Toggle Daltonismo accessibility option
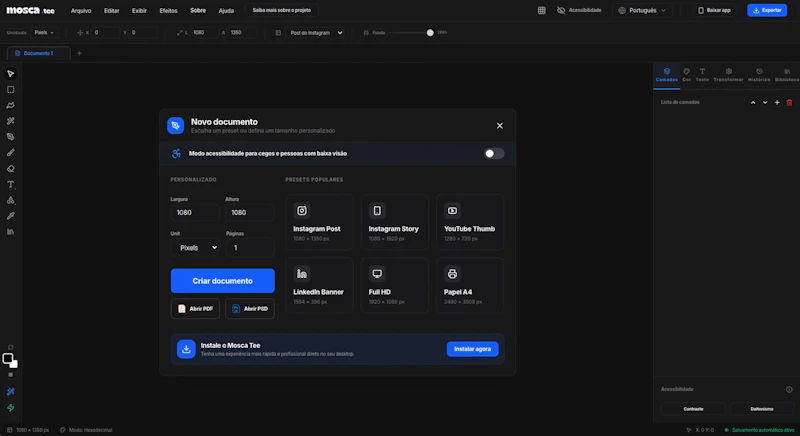800x436 pixels. [x=762, y=409]
